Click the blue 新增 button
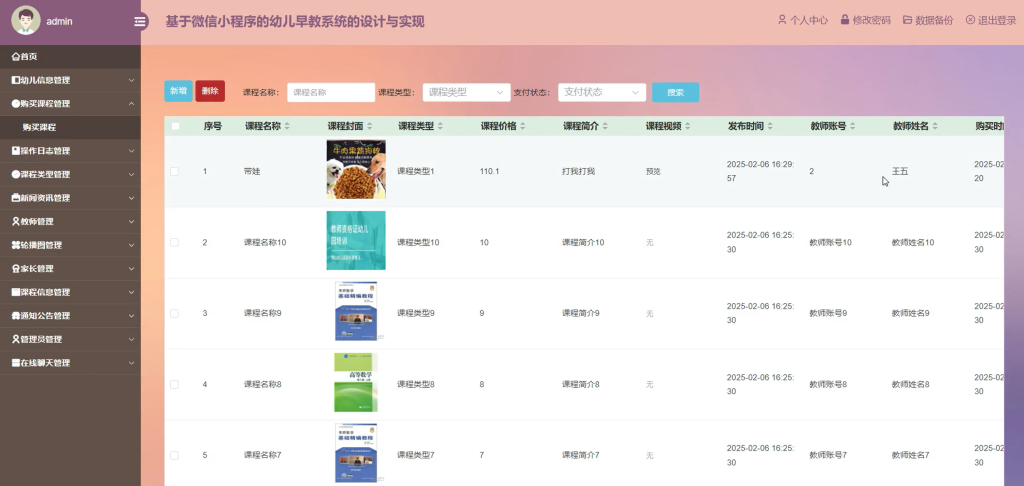1024x486 pixels. [x=178, y=91]
